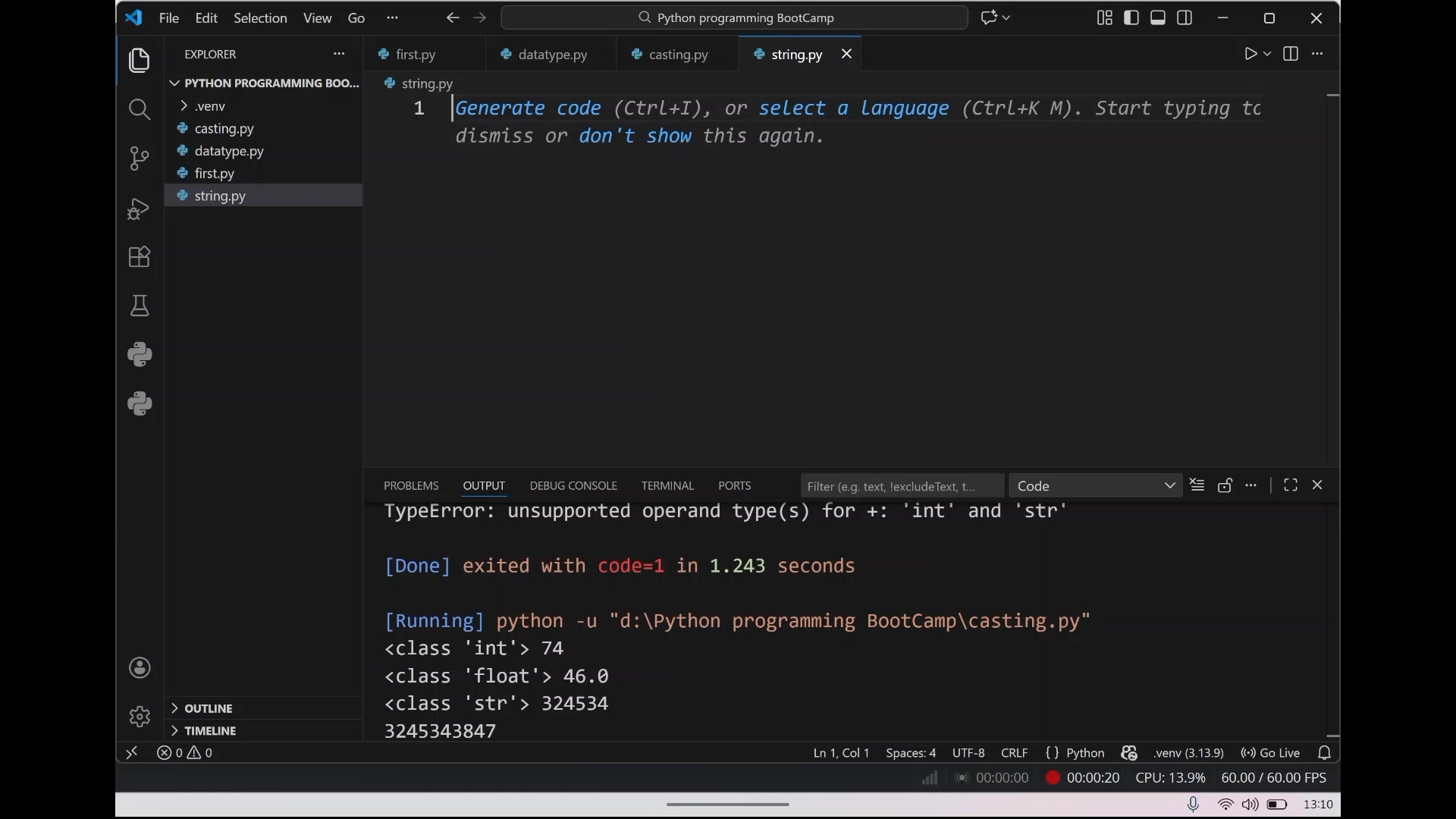This screenshot has height=819, width=1456.
Task: Expand the OUTLINE section
Action: point(263,708)
